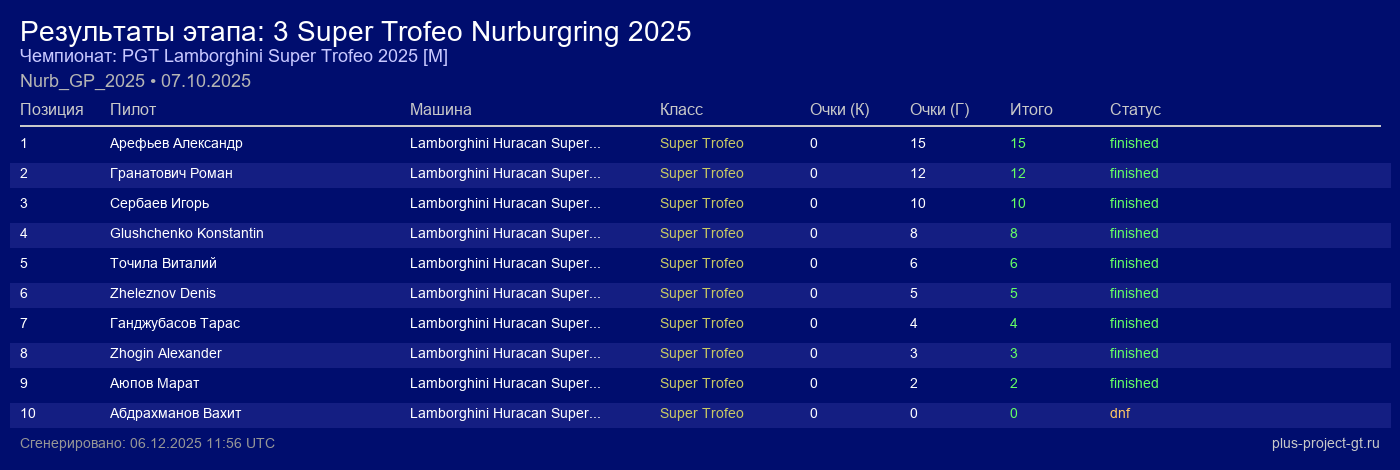
Task: Click the Пилот column header
Action: click(x=133, y=109)
